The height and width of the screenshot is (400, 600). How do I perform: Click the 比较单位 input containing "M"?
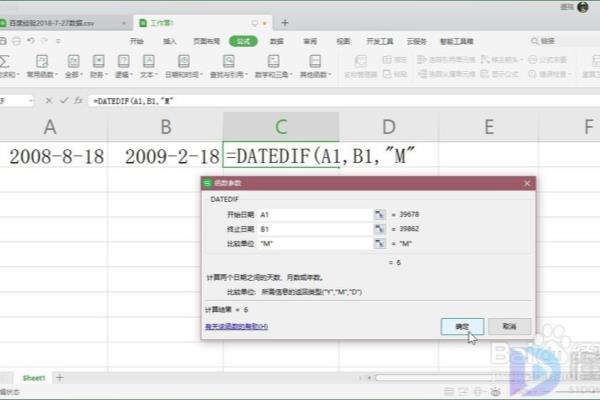coord(315,243)
